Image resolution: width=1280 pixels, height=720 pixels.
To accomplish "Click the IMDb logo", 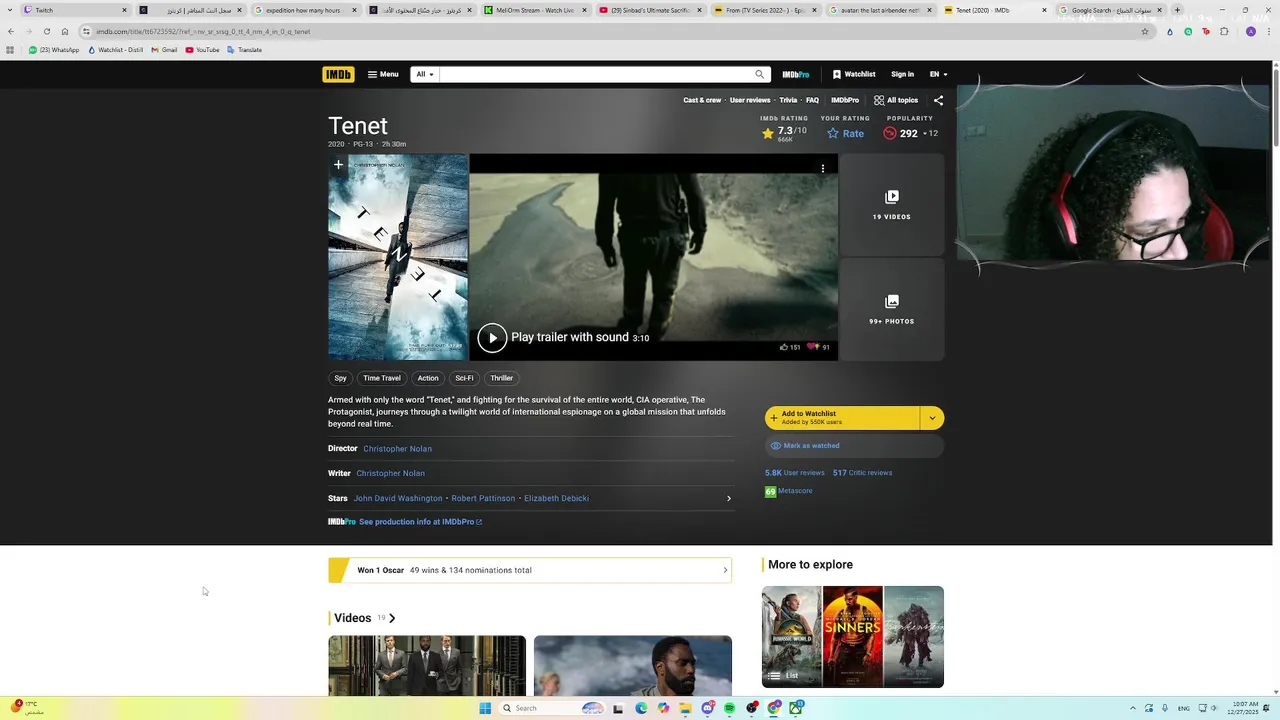I will (338, 74).
